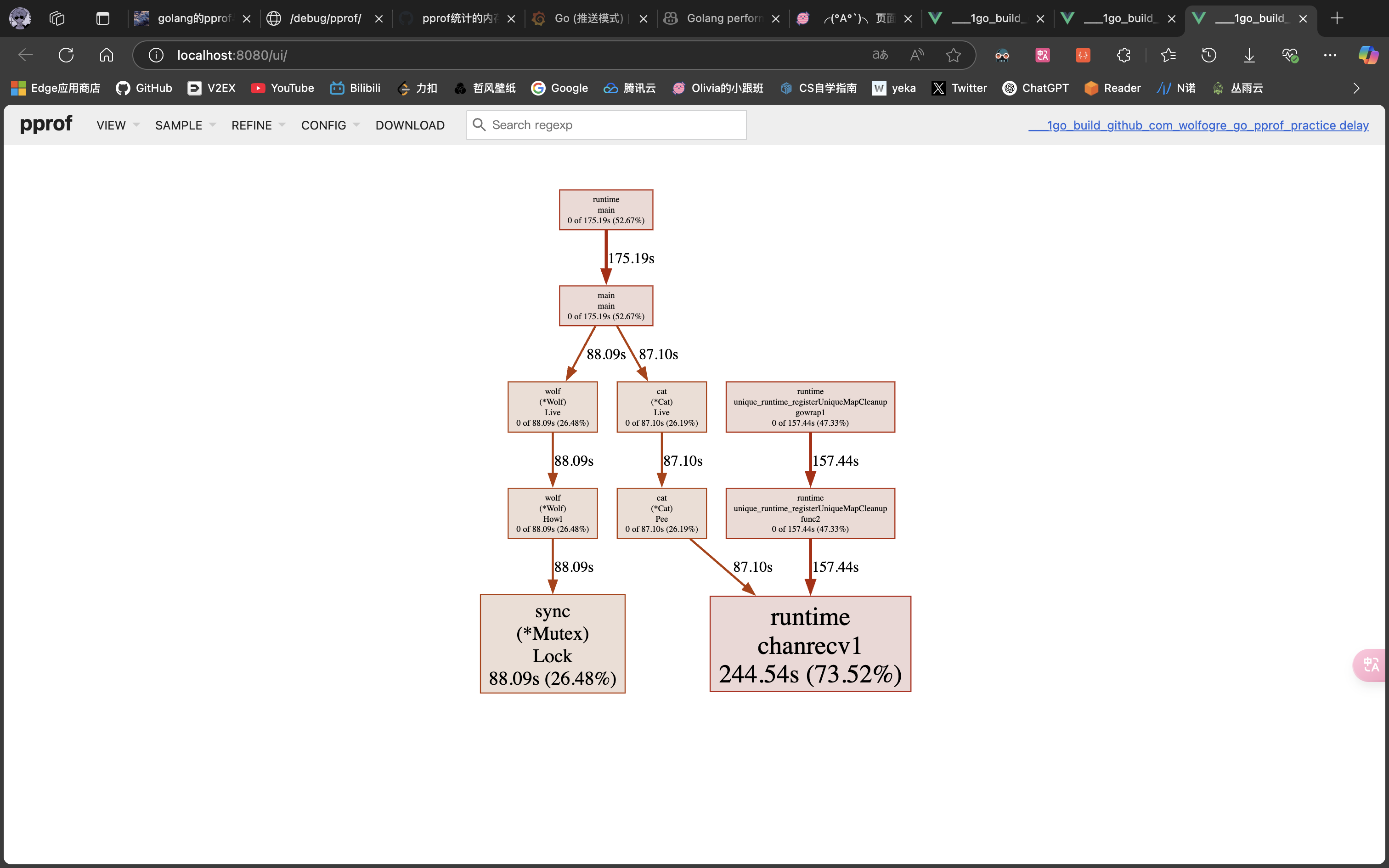Click the floating translate widget
Screen dimensions: 1389x868
[1372, 665]
